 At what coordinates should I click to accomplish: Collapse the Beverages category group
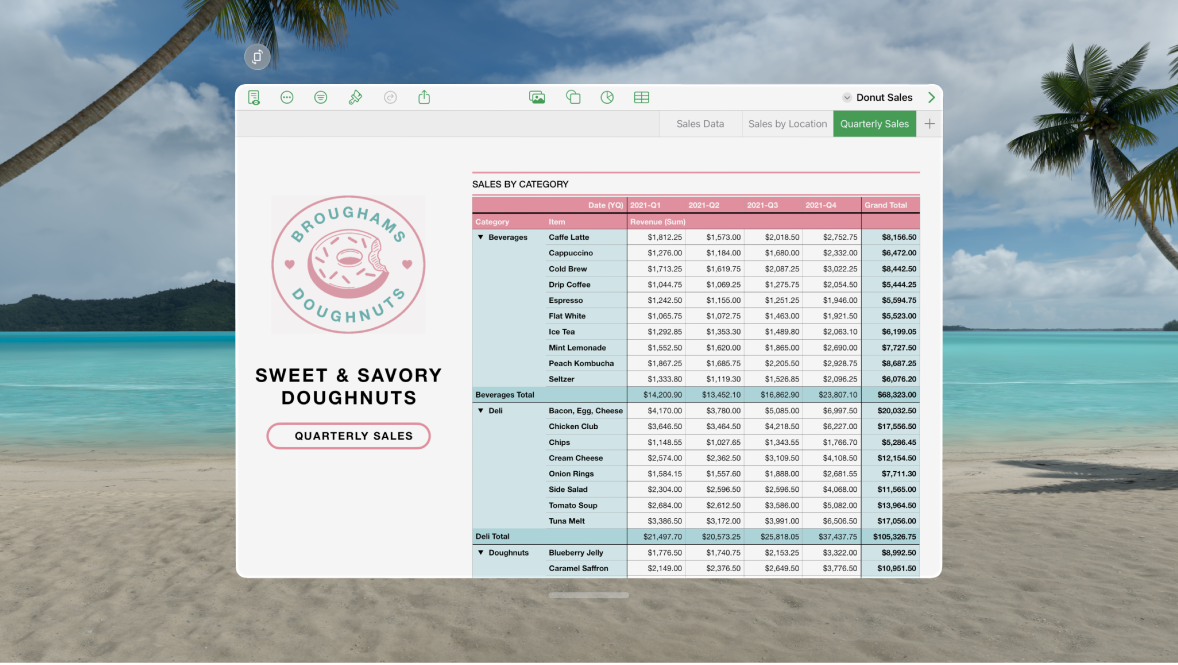pos(481,237)
